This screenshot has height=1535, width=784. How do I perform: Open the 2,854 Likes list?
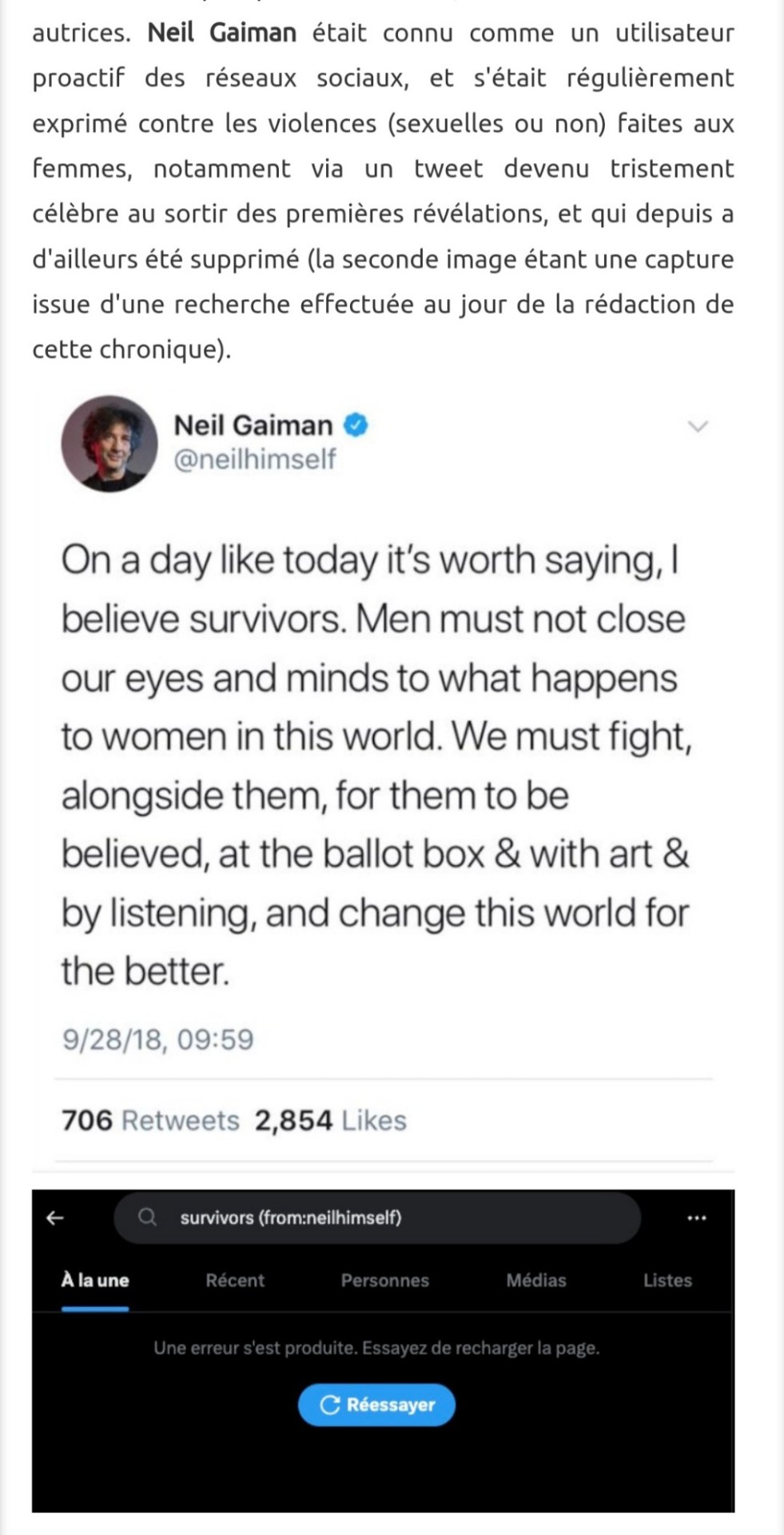pos(331,1120)
